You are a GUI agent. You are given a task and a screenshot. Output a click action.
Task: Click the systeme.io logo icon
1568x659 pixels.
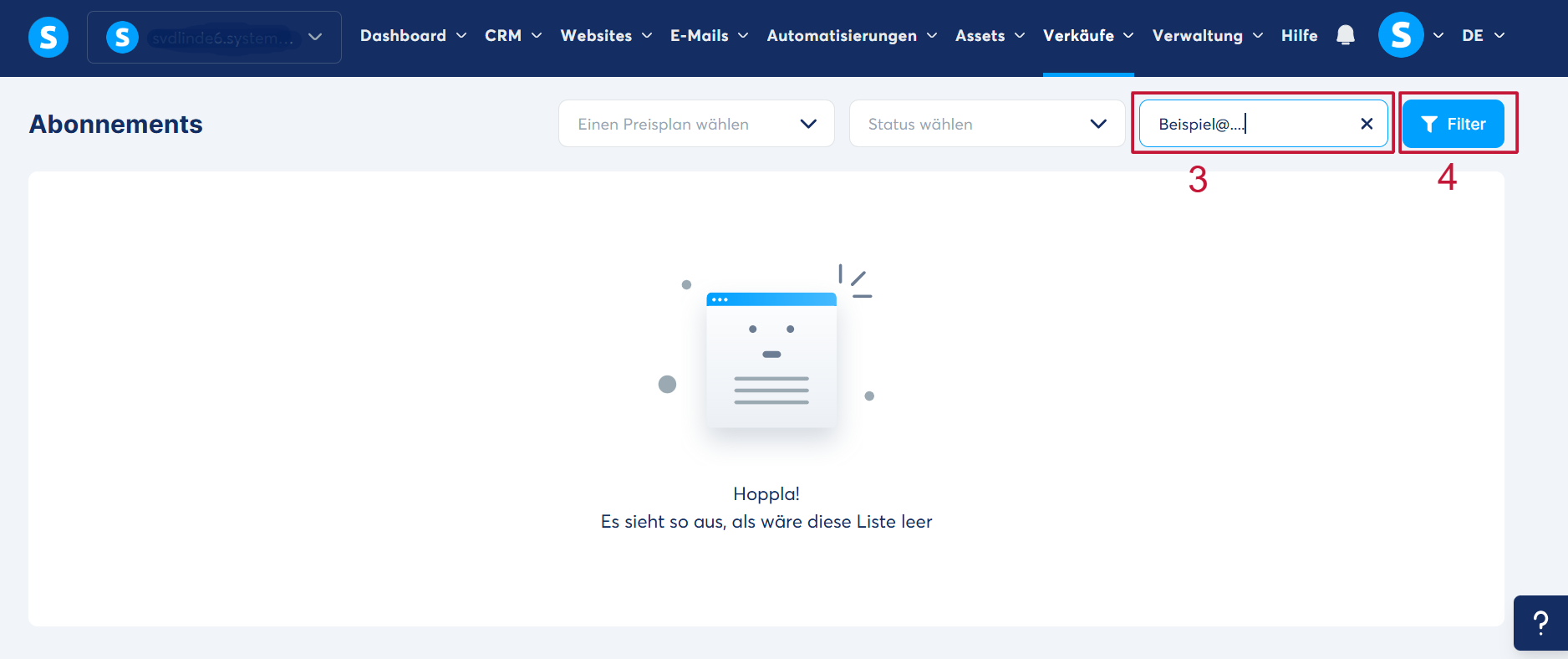[48, 38]
